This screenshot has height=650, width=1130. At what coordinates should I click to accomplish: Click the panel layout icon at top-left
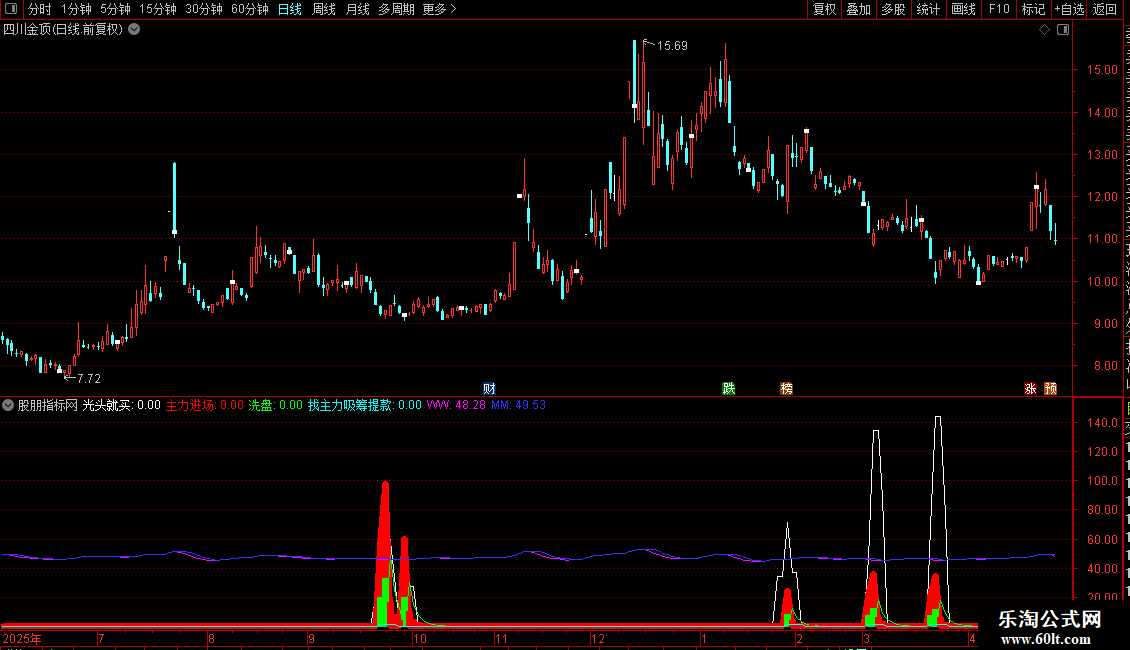(x=11, y=9)
